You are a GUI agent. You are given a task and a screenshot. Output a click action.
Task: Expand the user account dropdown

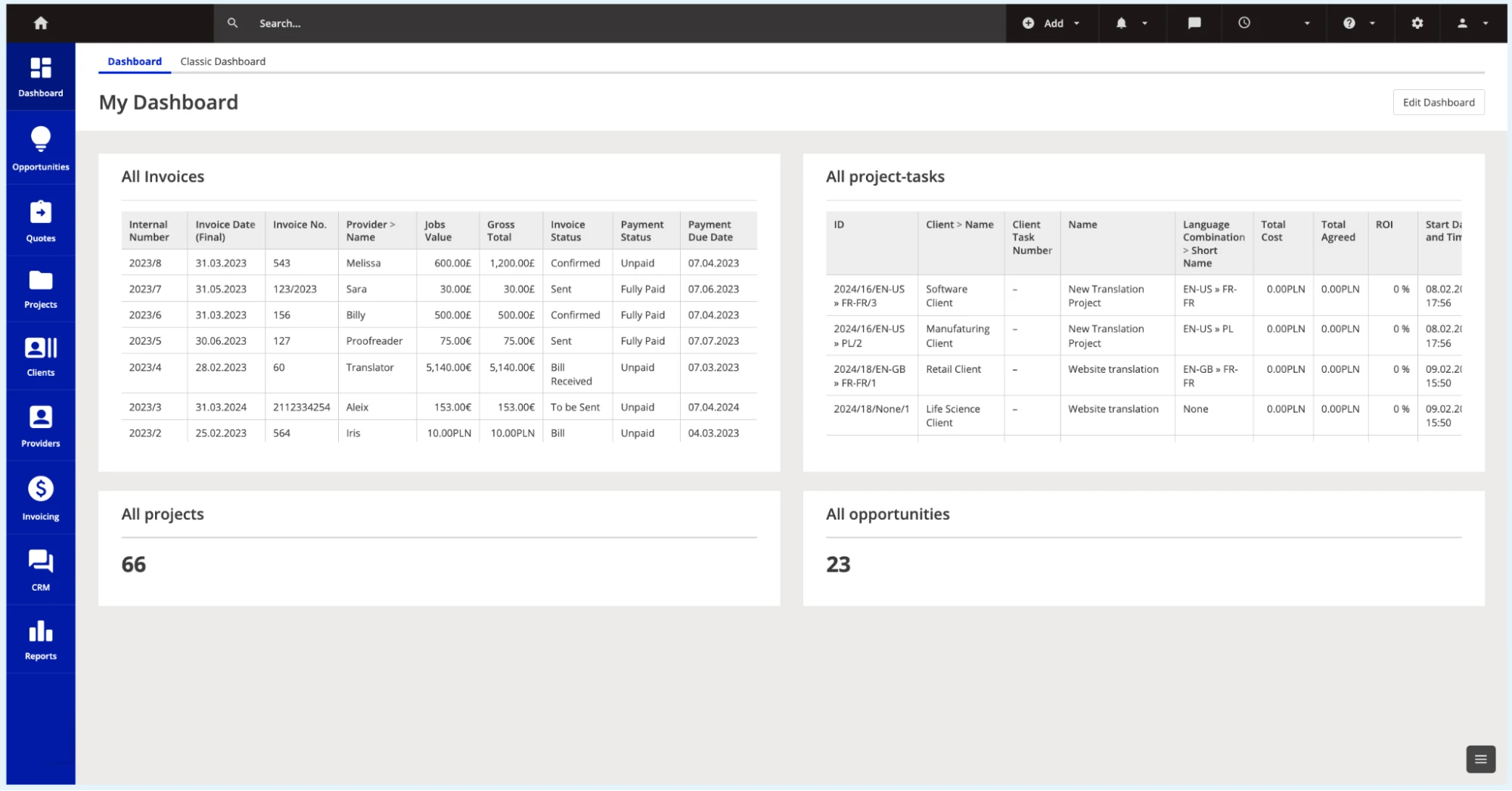[1472, 23]
